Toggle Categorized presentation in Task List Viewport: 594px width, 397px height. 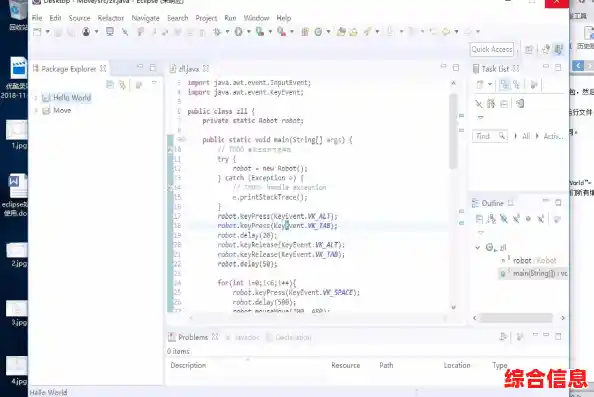(x=505, y=84)
